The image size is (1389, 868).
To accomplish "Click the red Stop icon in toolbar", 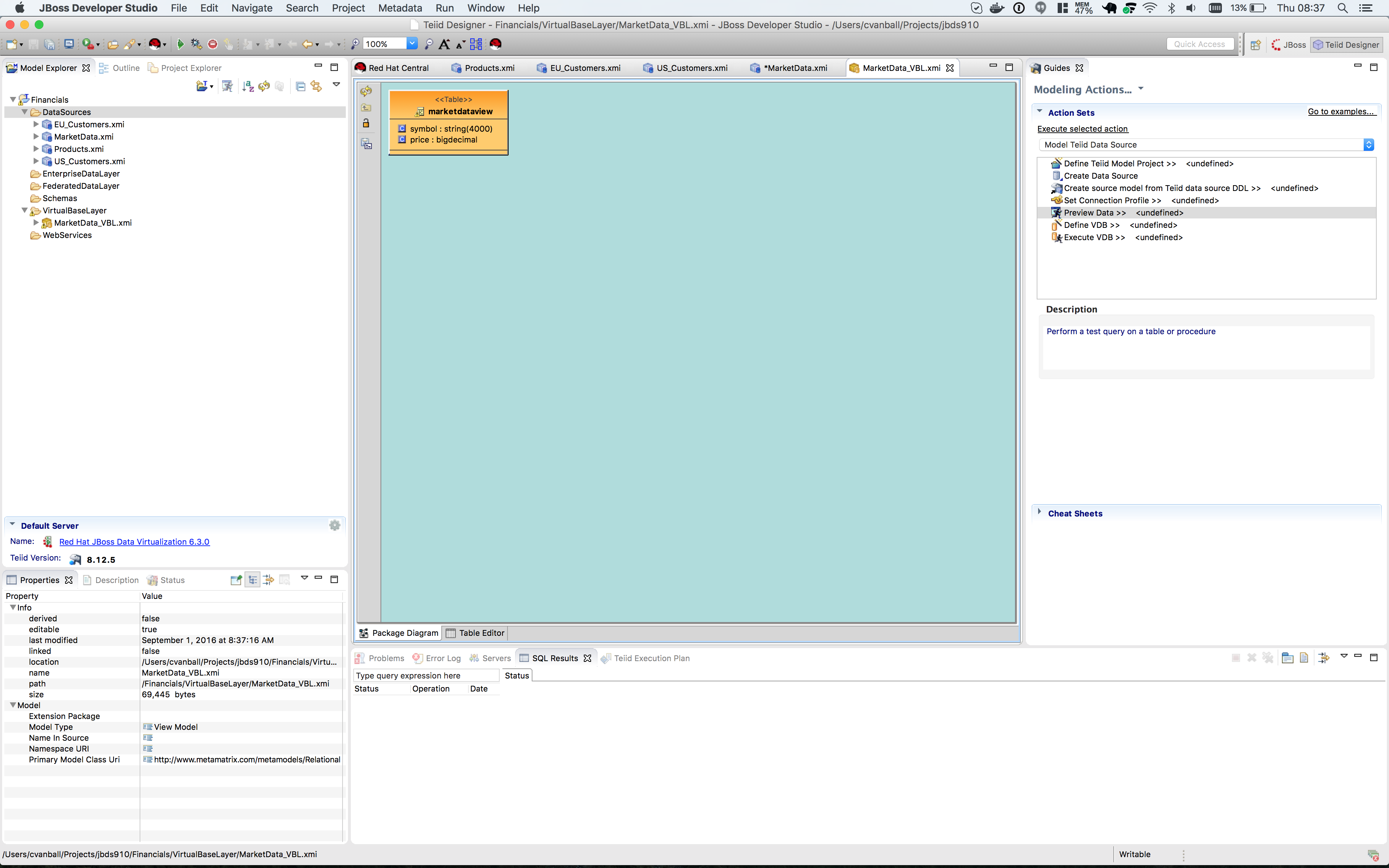I will coord(212,44).
